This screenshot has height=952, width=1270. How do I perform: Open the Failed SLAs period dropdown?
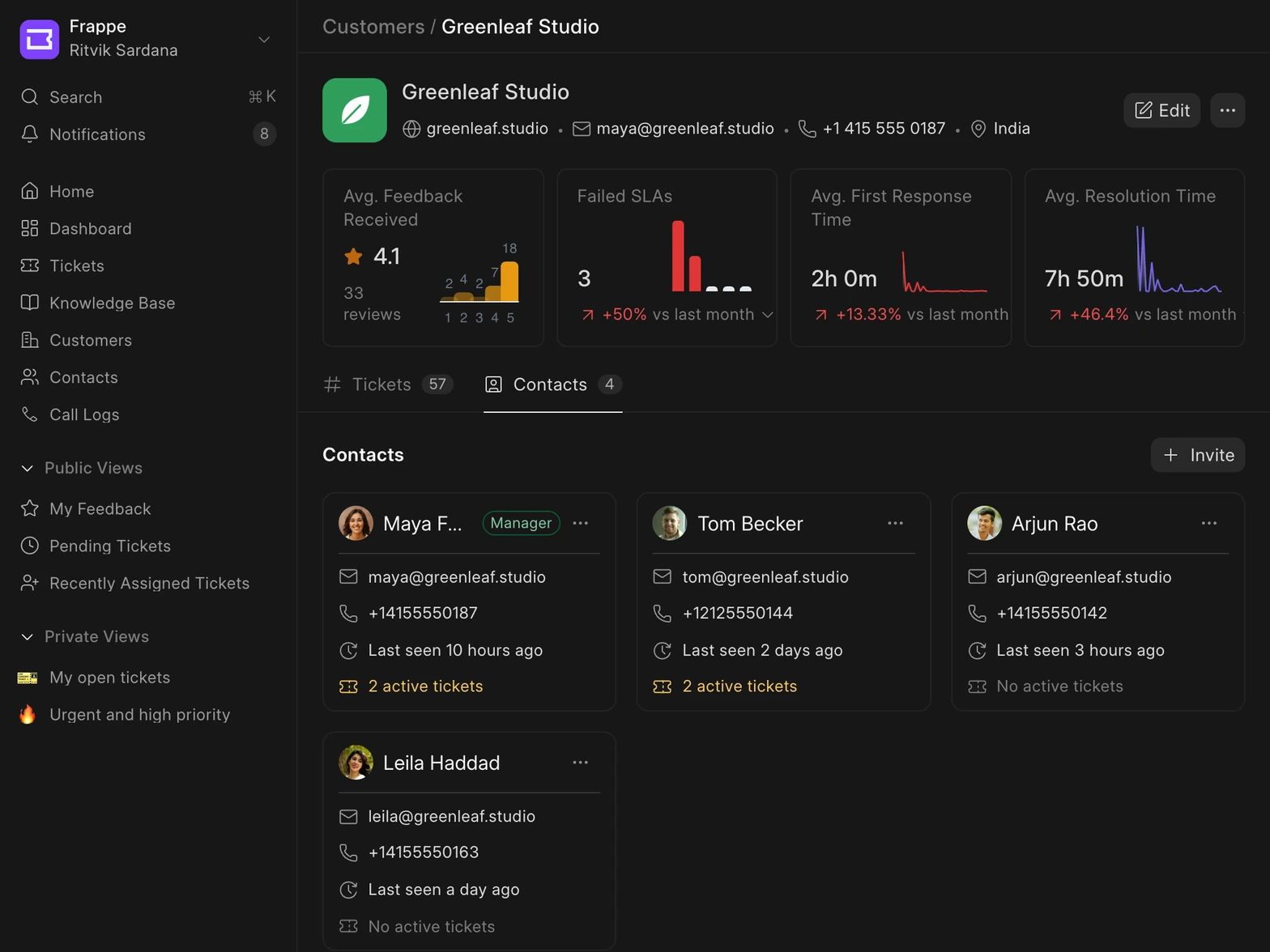[768, 314]
